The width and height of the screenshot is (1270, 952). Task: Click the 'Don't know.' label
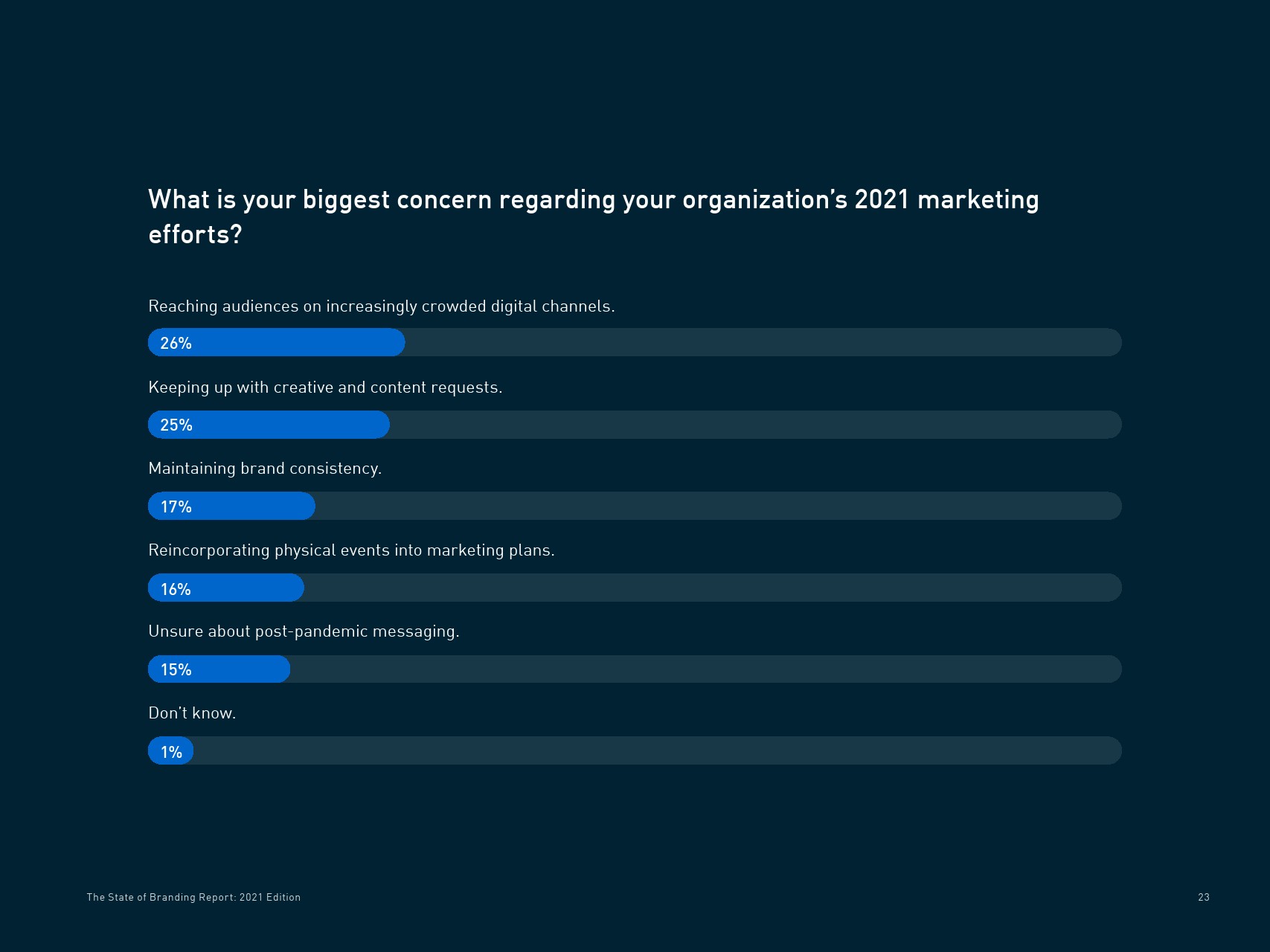click(x=192, y=713)
